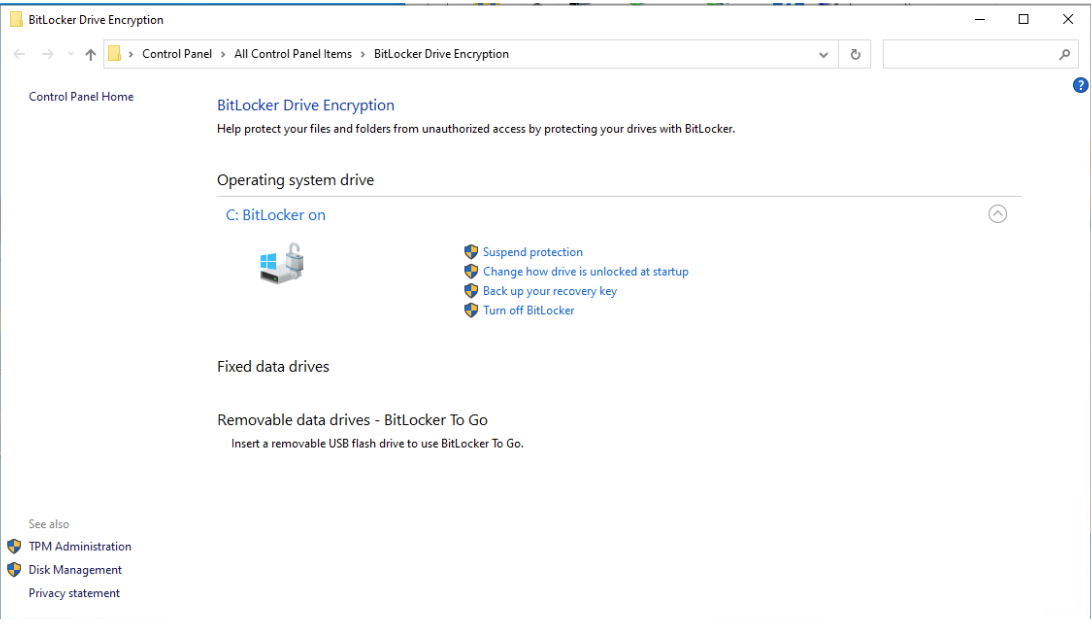Expand chevron after Control Panel breadcrumb
The width and height of the screenshot is (1092, 630).
pyautogui.click(x=223, y=54)
